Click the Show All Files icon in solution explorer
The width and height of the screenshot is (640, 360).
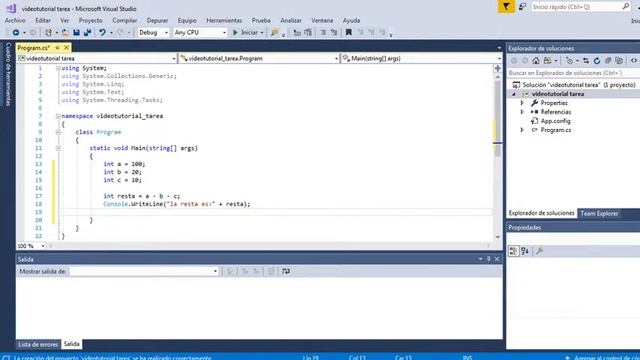point(619,60)
